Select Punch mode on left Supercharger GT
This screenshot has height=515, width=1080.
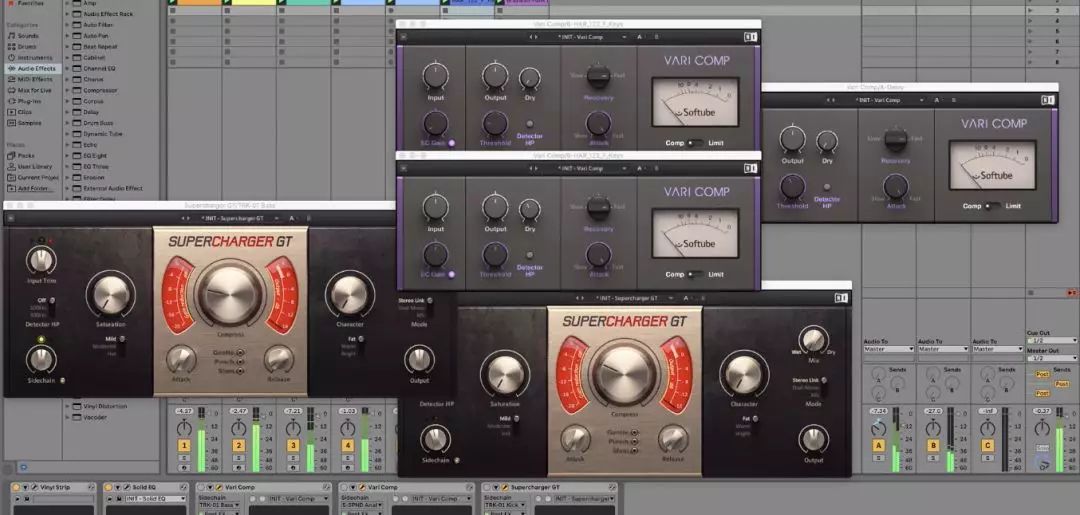tap(240, 361)
